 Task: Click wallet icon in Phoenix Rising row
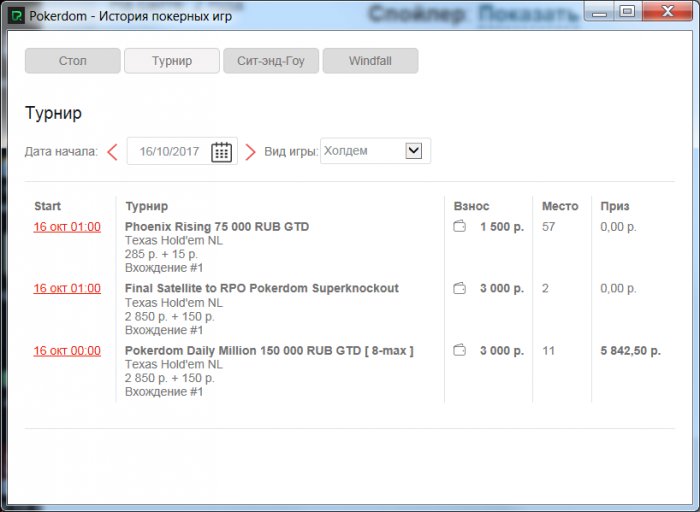(x=460, y=226)
